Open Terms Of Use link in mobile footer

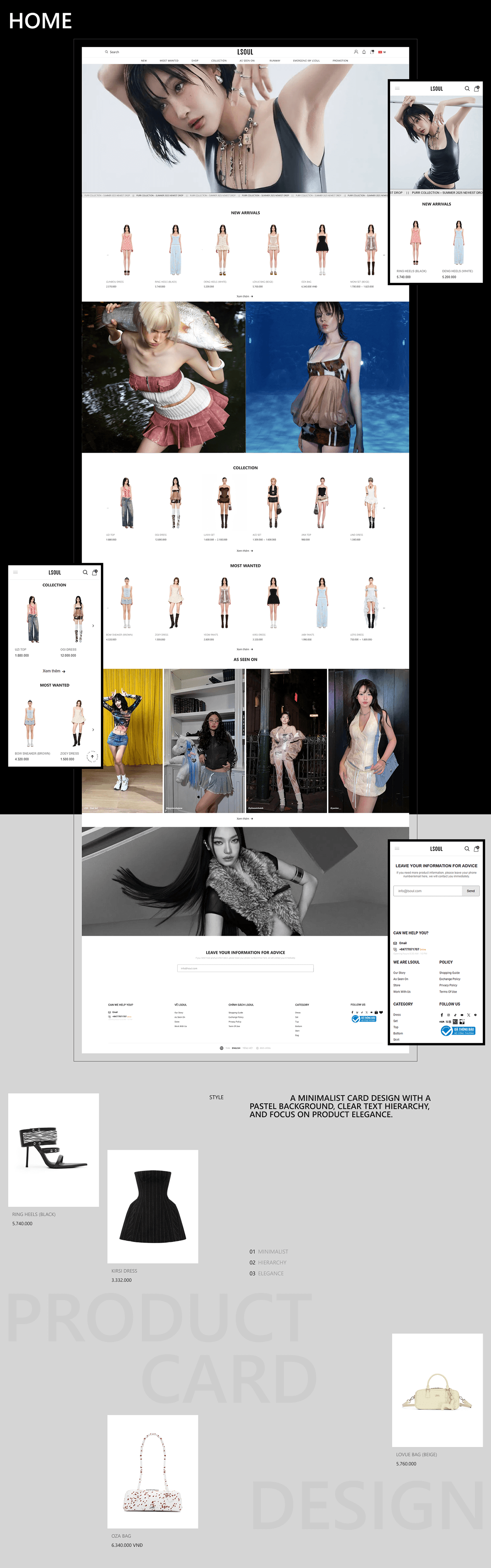click(x=448, y=992)
